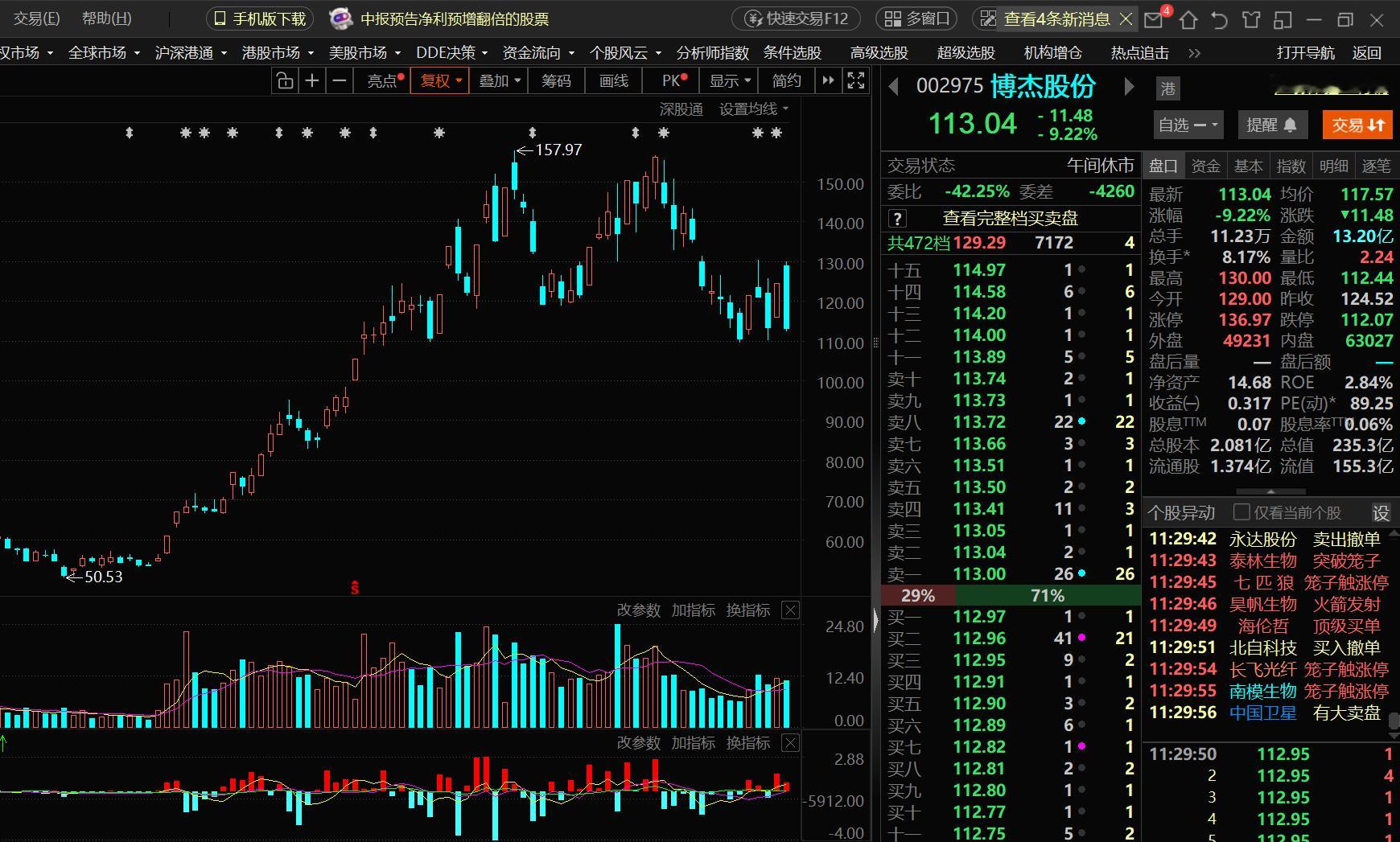Click the orange 交易 button
1400x842 pixels.
click(x=1357, y=125)
